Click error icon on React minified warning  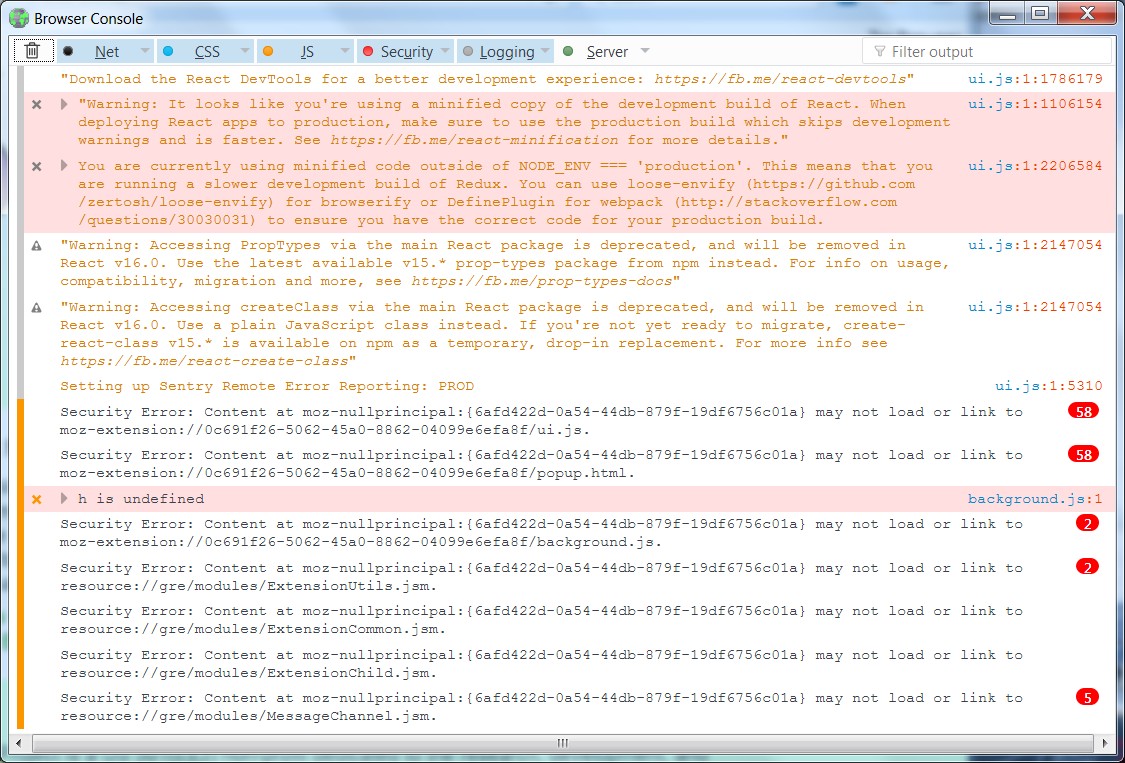point(37,105)
